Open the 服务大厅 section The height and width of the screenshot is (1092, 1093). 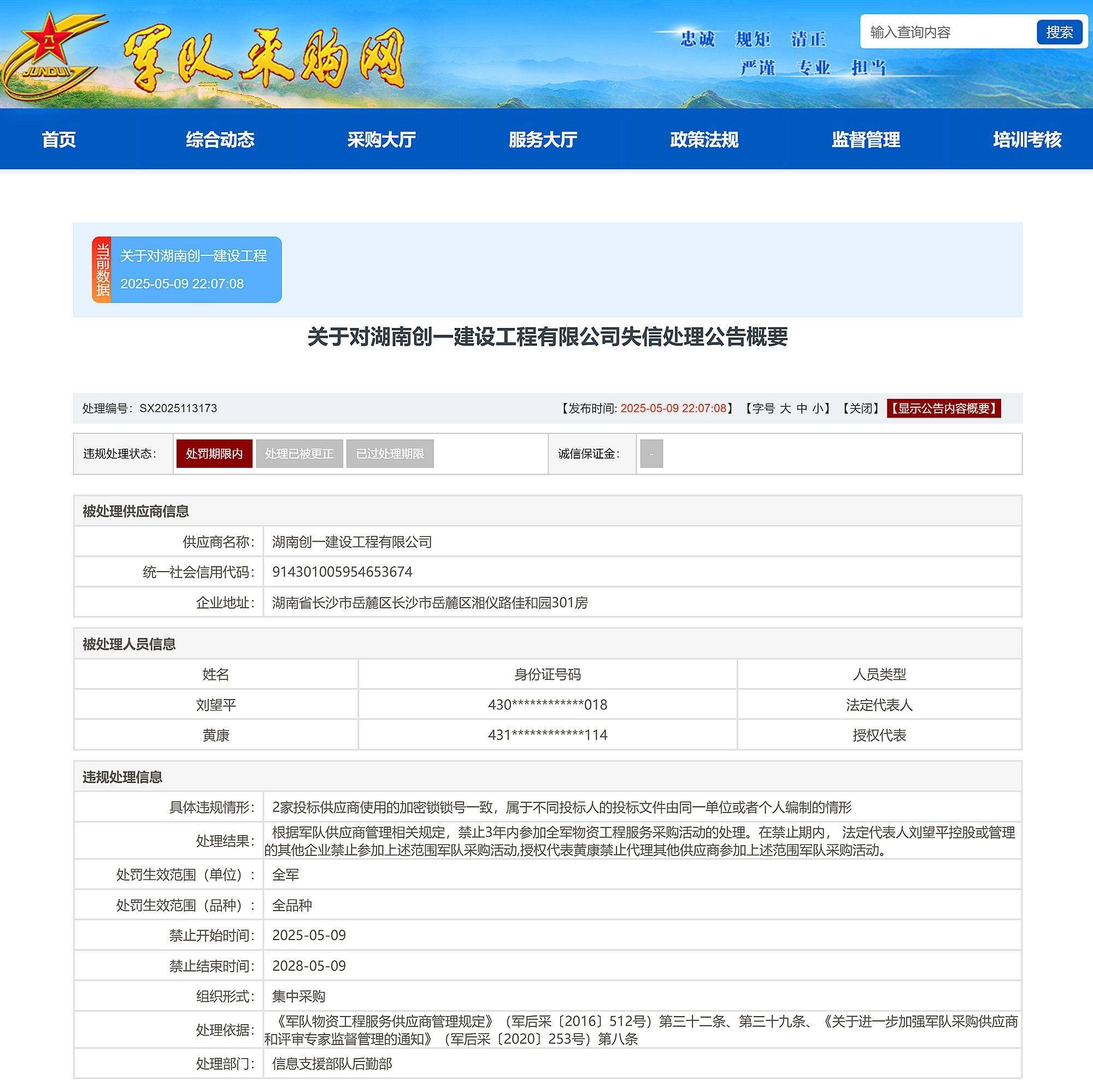click(x=542, y=140)
